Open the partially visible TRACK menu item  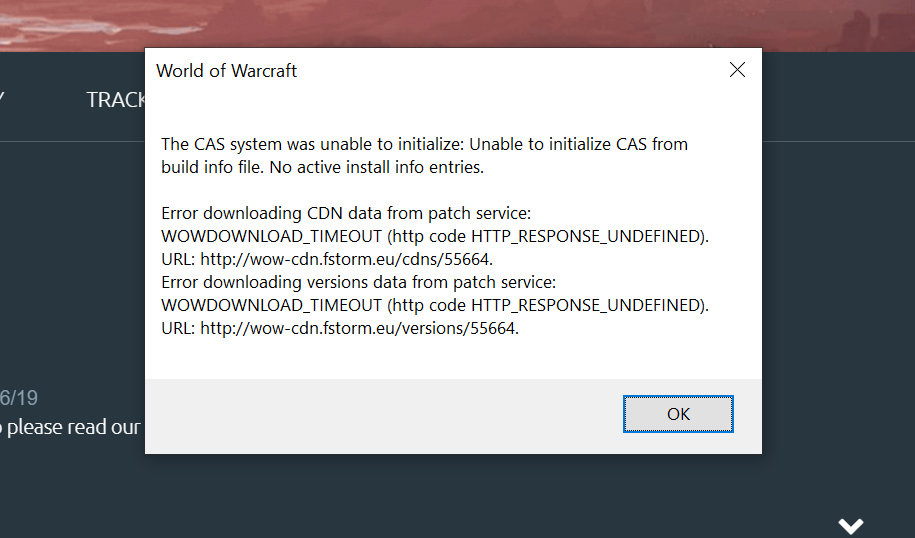[116, 100]
